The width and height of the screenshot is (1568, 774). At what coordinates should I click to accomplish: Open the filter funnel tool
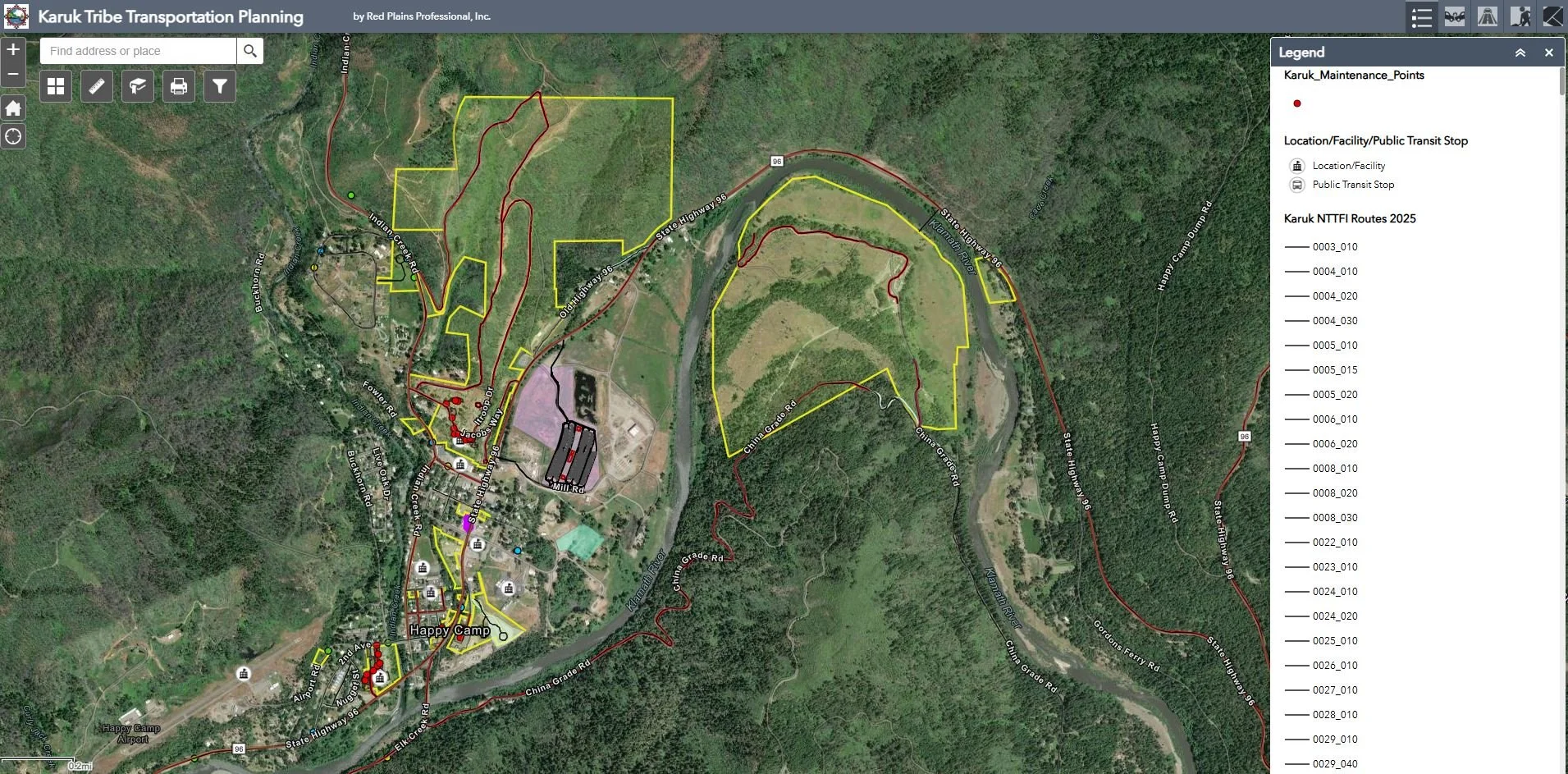[220, 86]
